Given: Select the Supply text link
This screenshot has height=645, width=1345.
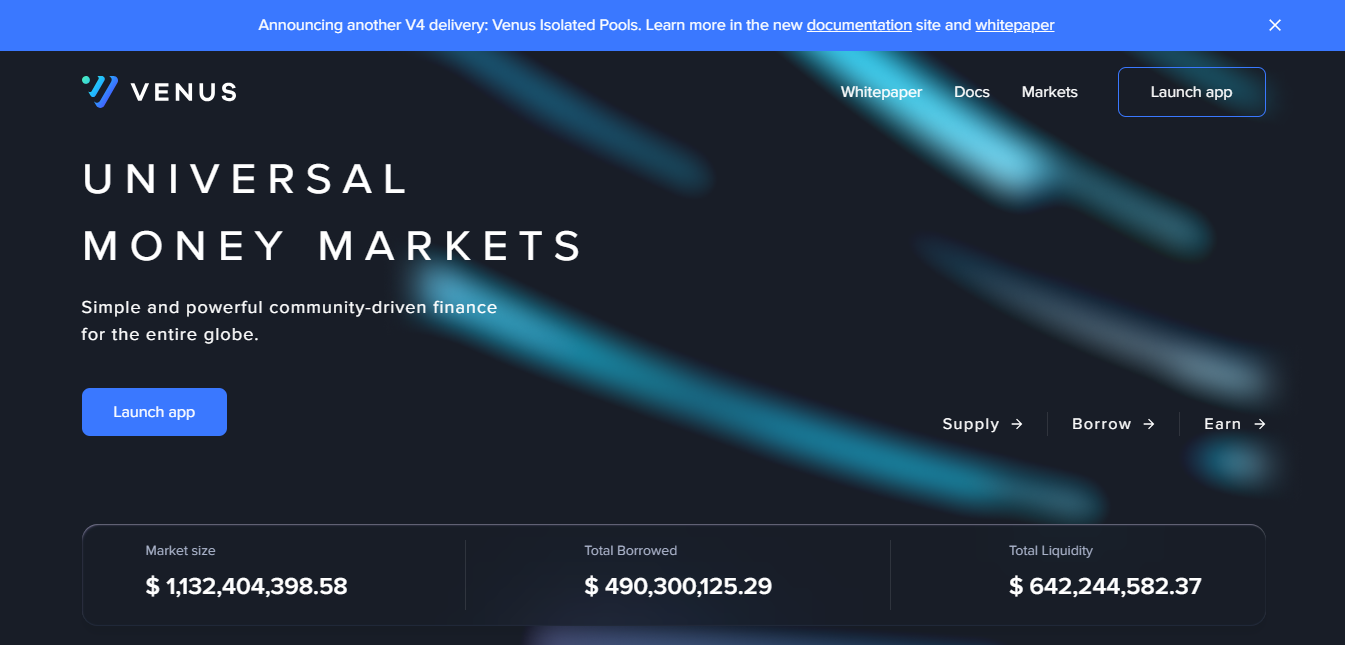Looking at the screenshot, I should point(970,424).
